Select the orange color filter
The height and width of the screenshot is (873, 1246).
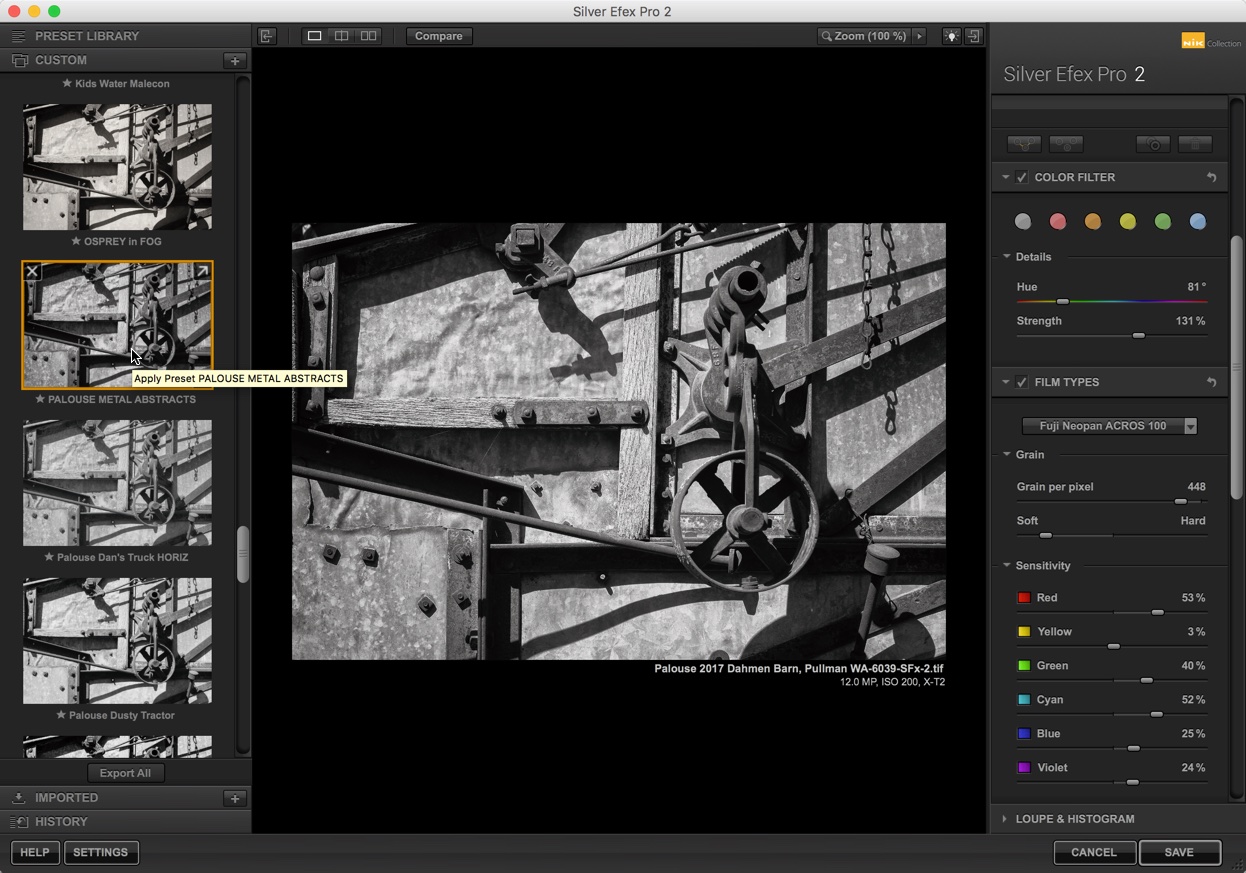click(x=1092, y=222)
